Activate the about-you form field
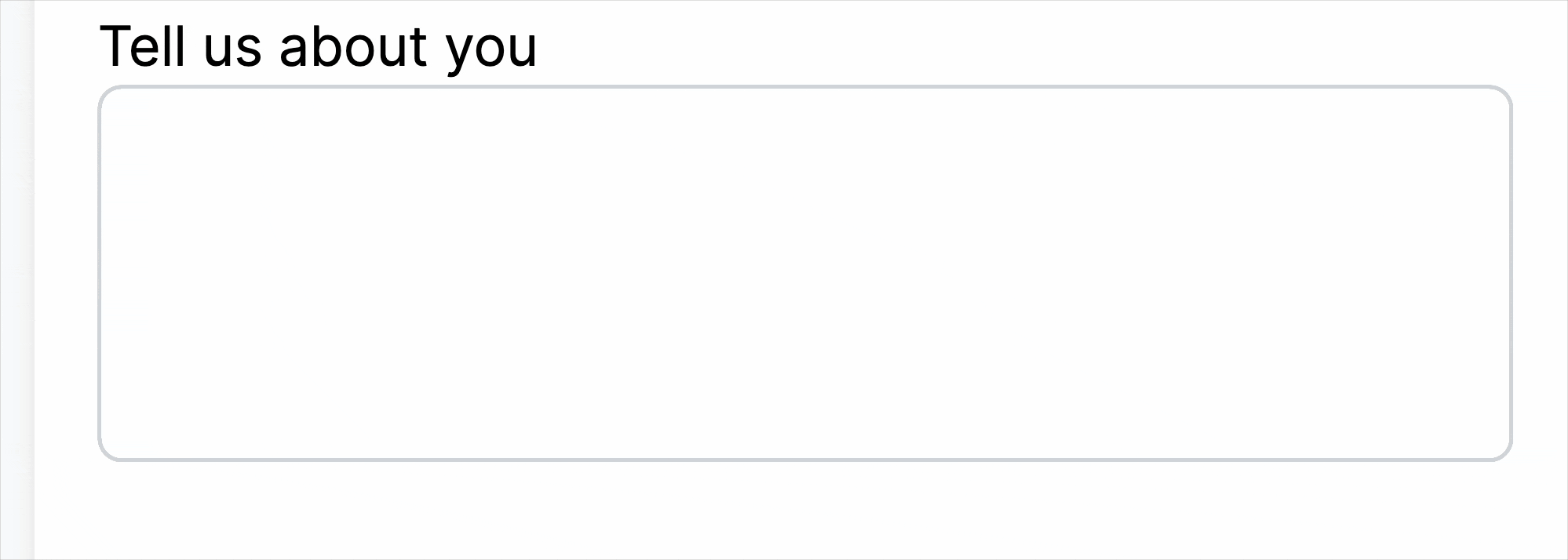Viewport: 1568px width, 560px height. (804, 273)
